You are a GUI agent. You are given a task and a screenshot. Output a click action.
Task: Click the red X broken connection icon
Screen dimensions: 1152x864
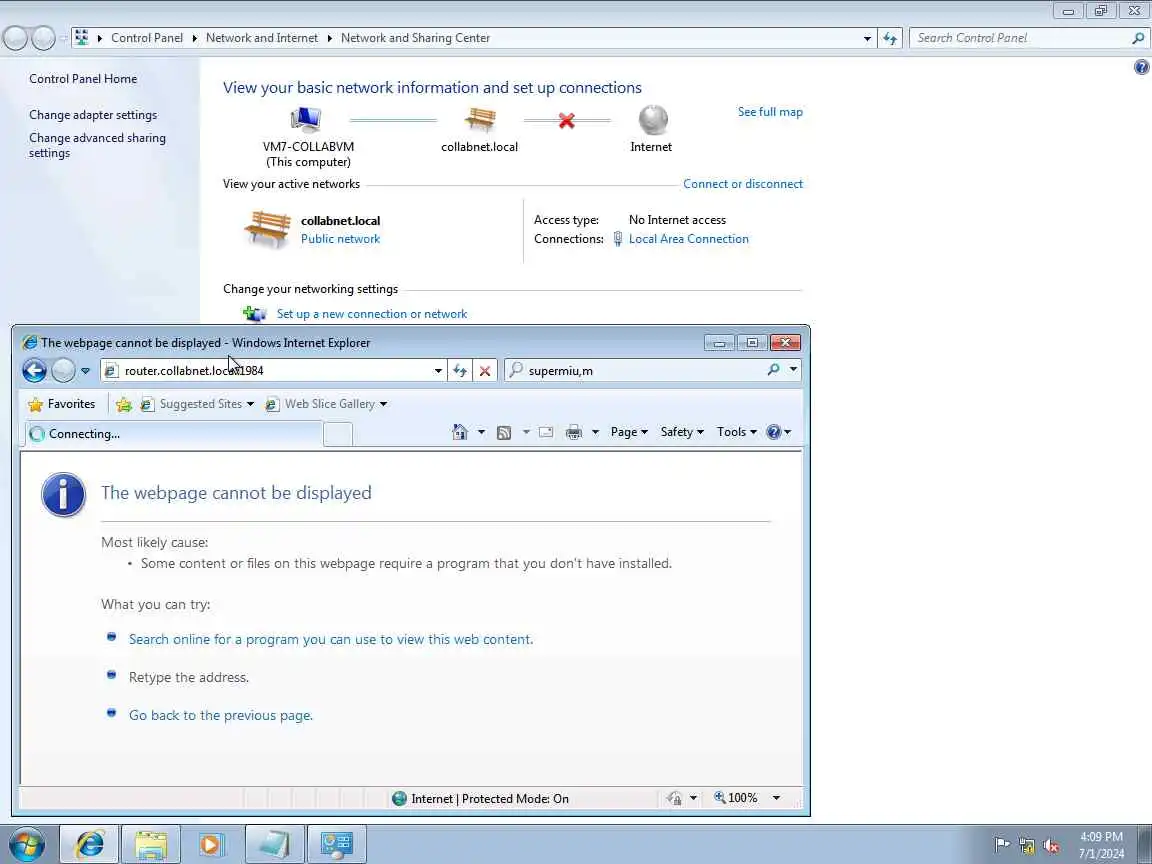[x=566, y=120]
